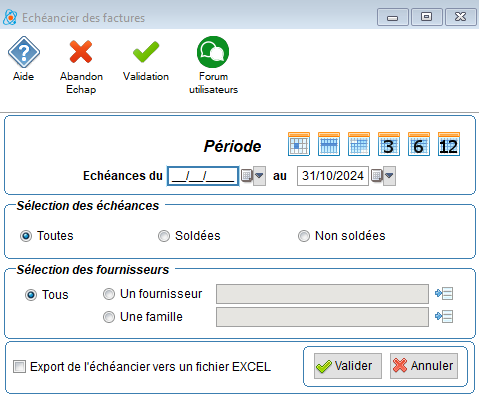Click the Validation green checkmark icon
The height and width of the screenshot is (397, 479).
point(146,52)
